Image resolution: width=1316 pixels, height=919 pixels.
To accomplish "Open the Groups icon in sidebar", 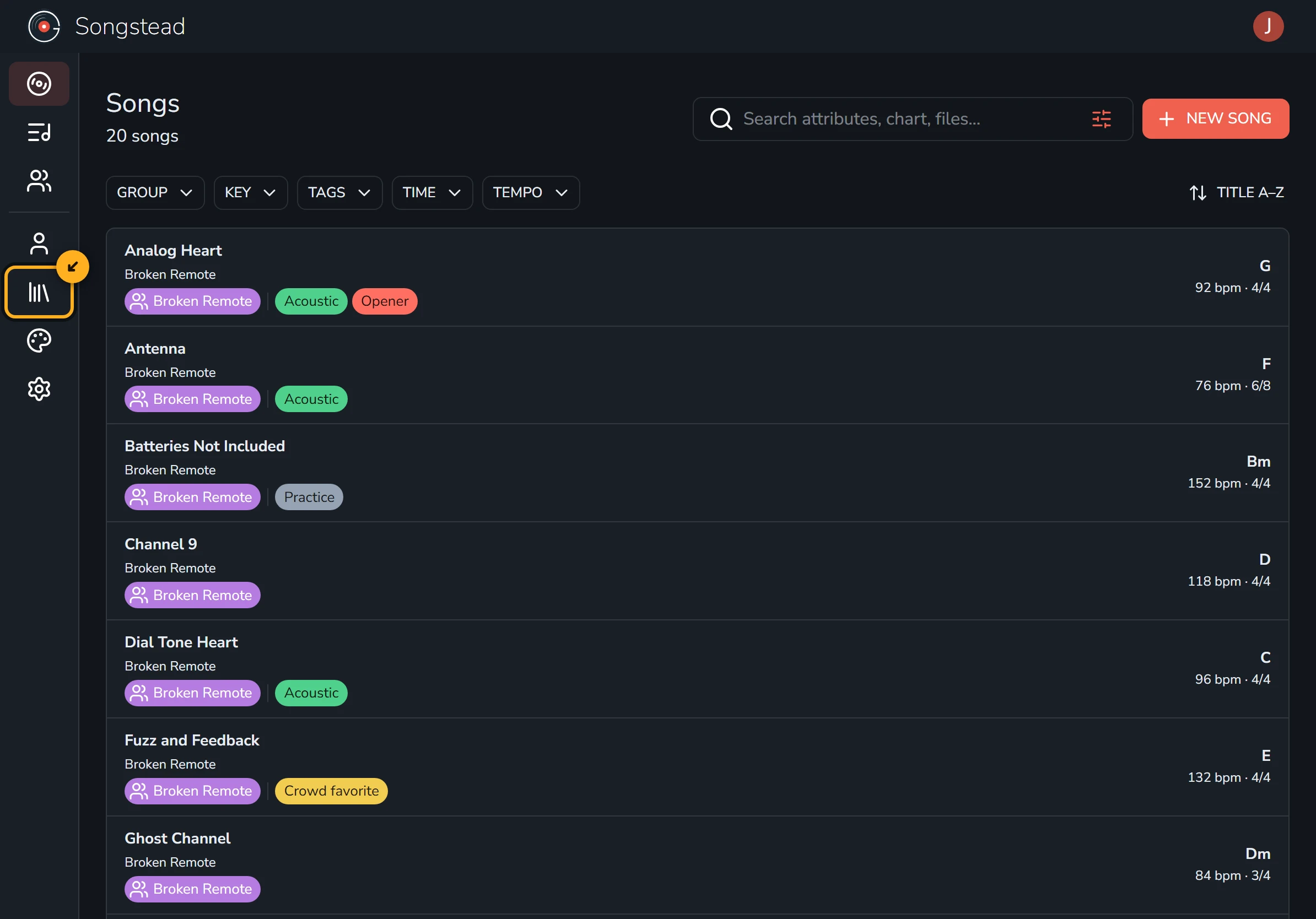I will [39, 181].
